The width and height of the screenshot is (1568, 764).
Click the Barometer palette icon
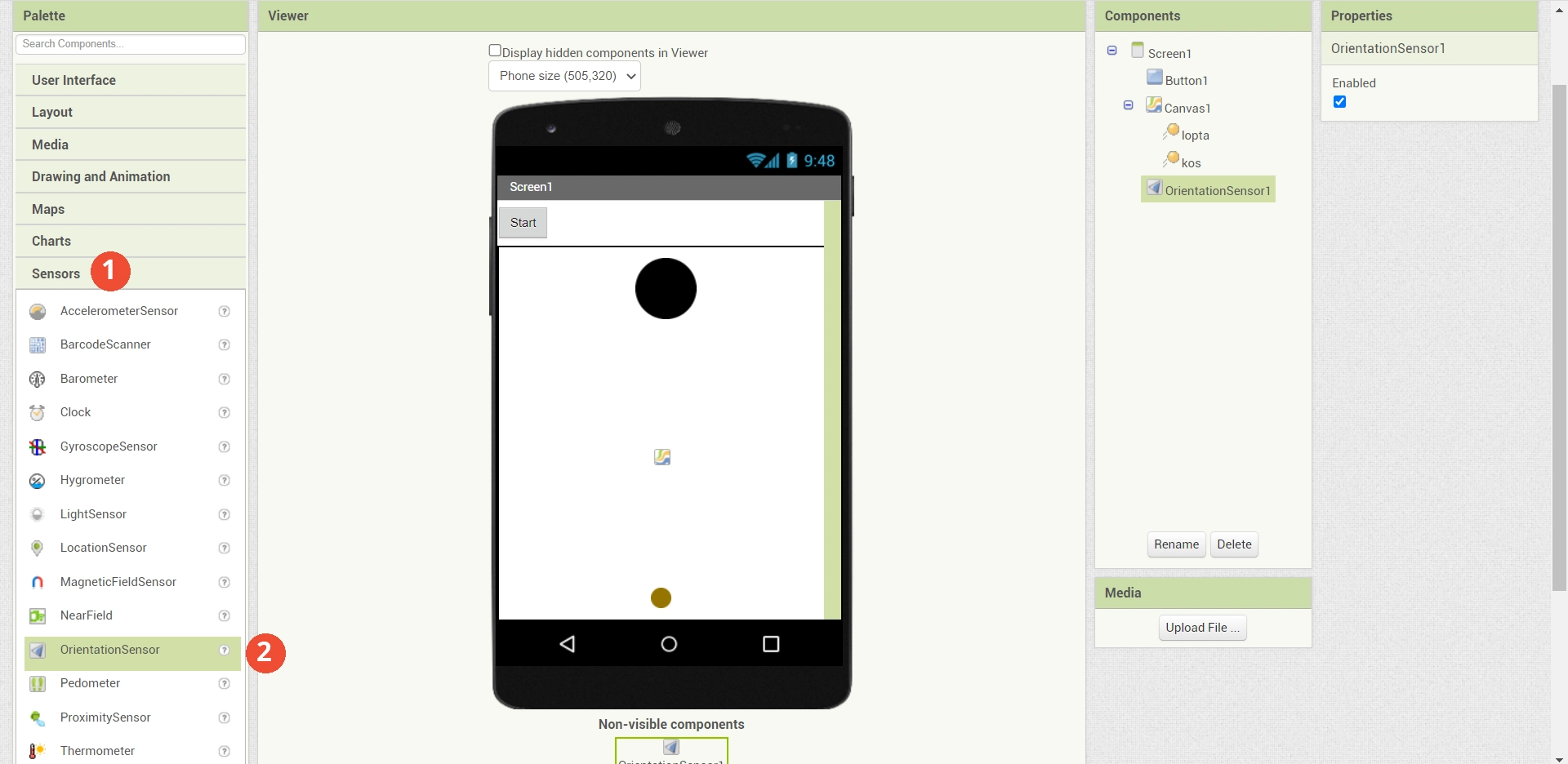38,380
